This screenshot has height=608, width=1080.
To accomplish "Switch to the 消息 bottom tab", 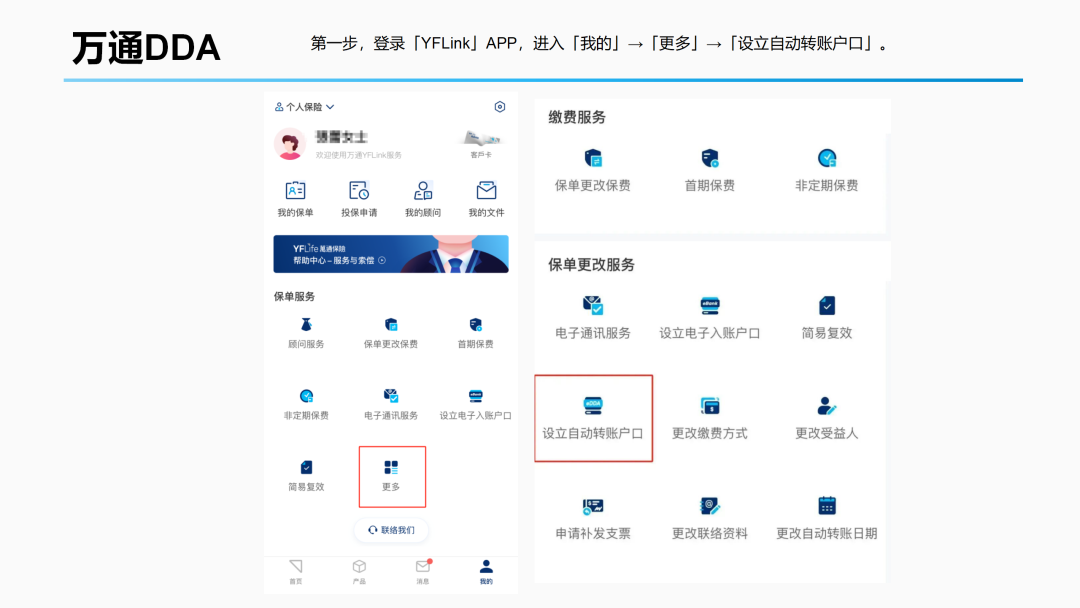I will 423,572.
